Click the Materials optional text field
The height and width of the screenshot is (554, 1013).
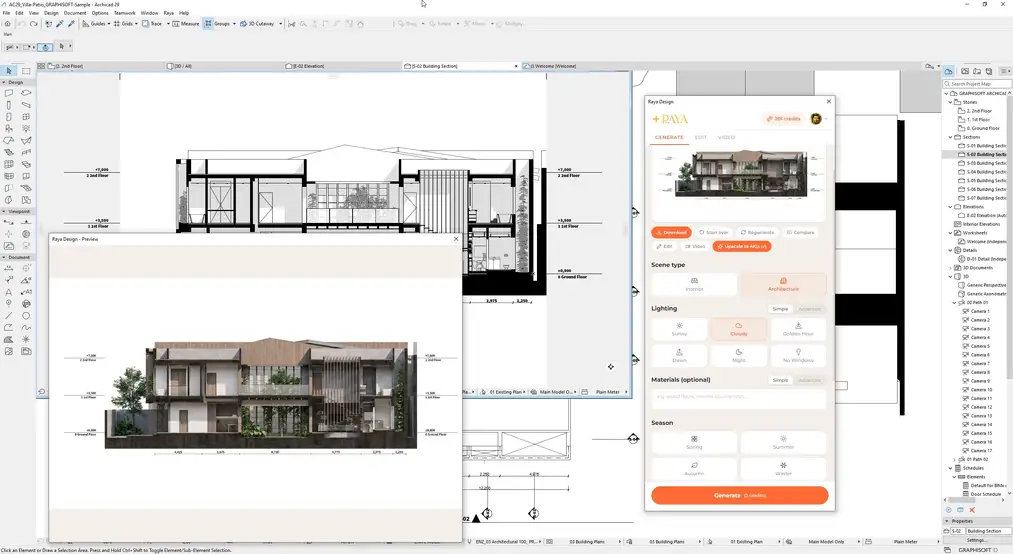pos(739,398)
